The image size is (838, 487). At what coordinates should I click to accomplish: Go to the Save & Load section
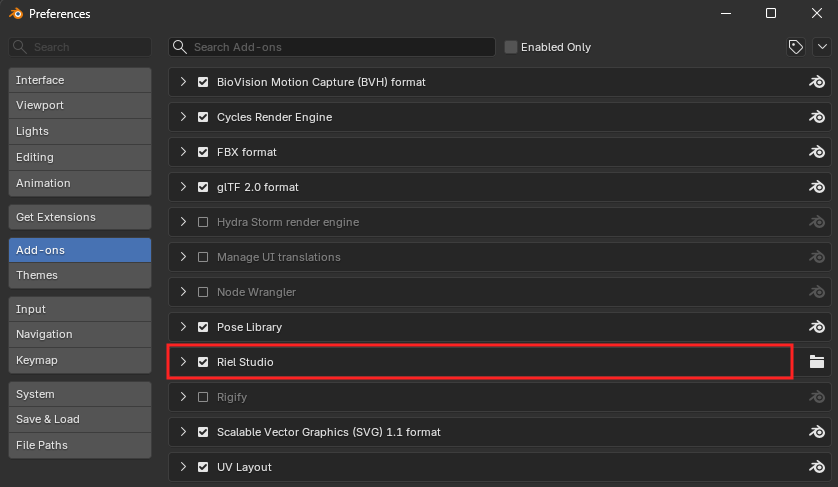tap(80, 419)
